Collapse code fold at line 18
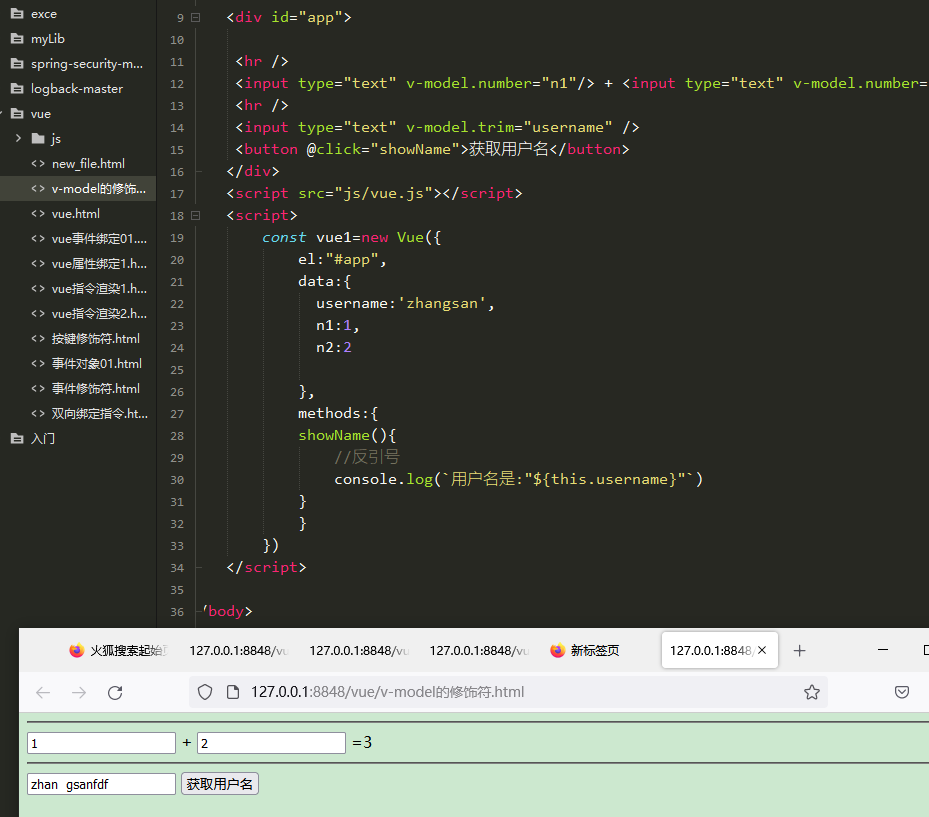 196,216
